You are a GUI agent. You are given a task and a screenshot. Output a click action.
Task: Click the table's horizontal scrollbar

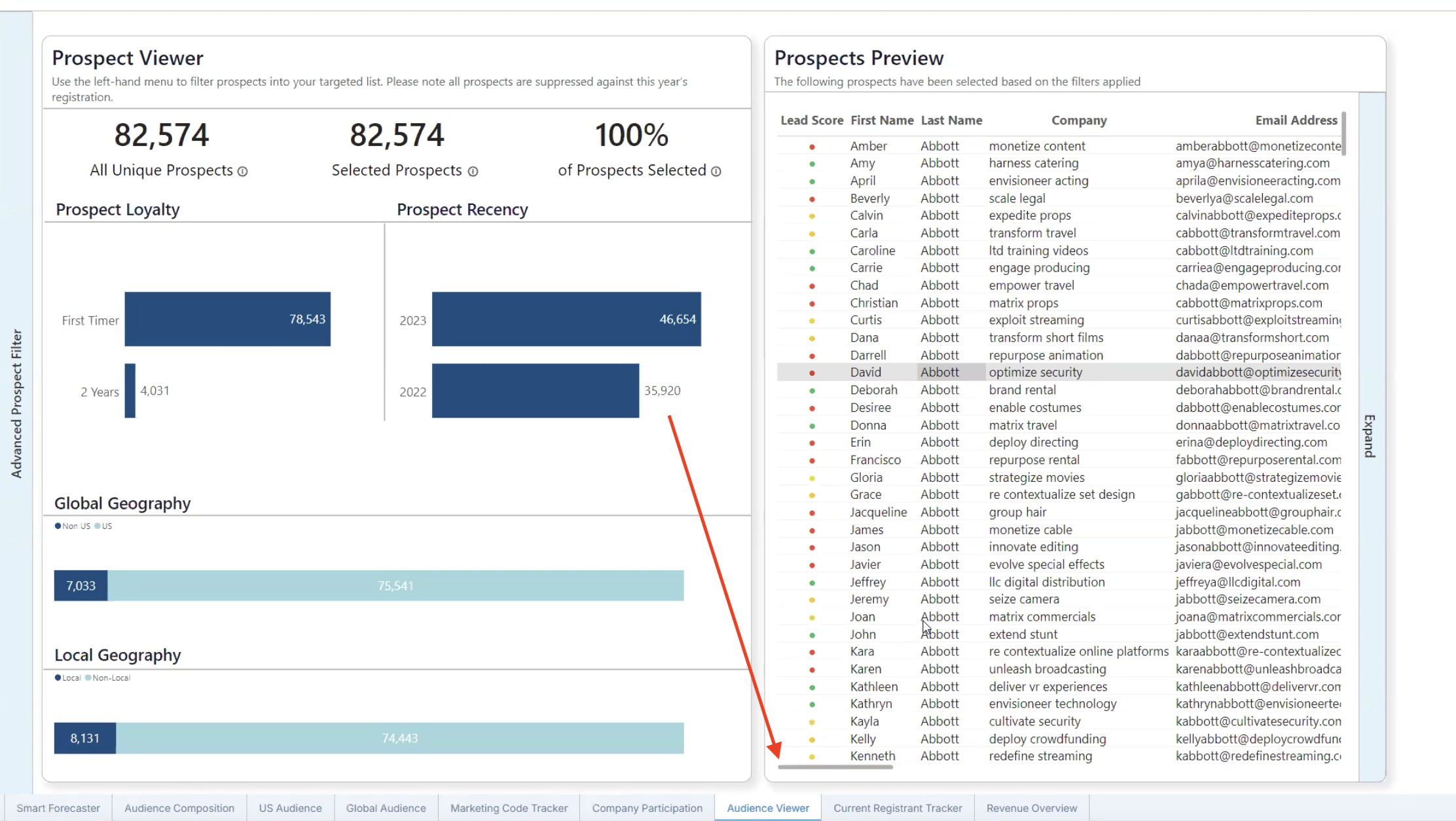pos(835,767)
